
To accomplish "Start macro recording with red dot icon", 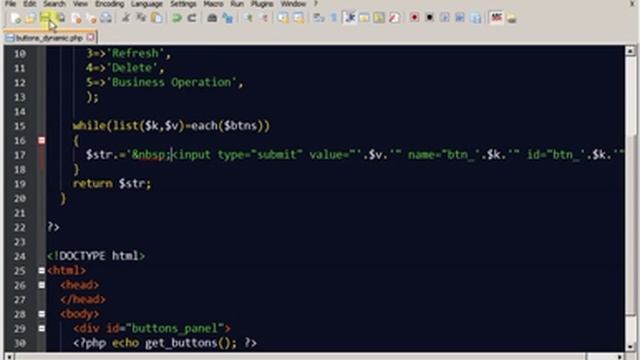I will coord(414,18).
